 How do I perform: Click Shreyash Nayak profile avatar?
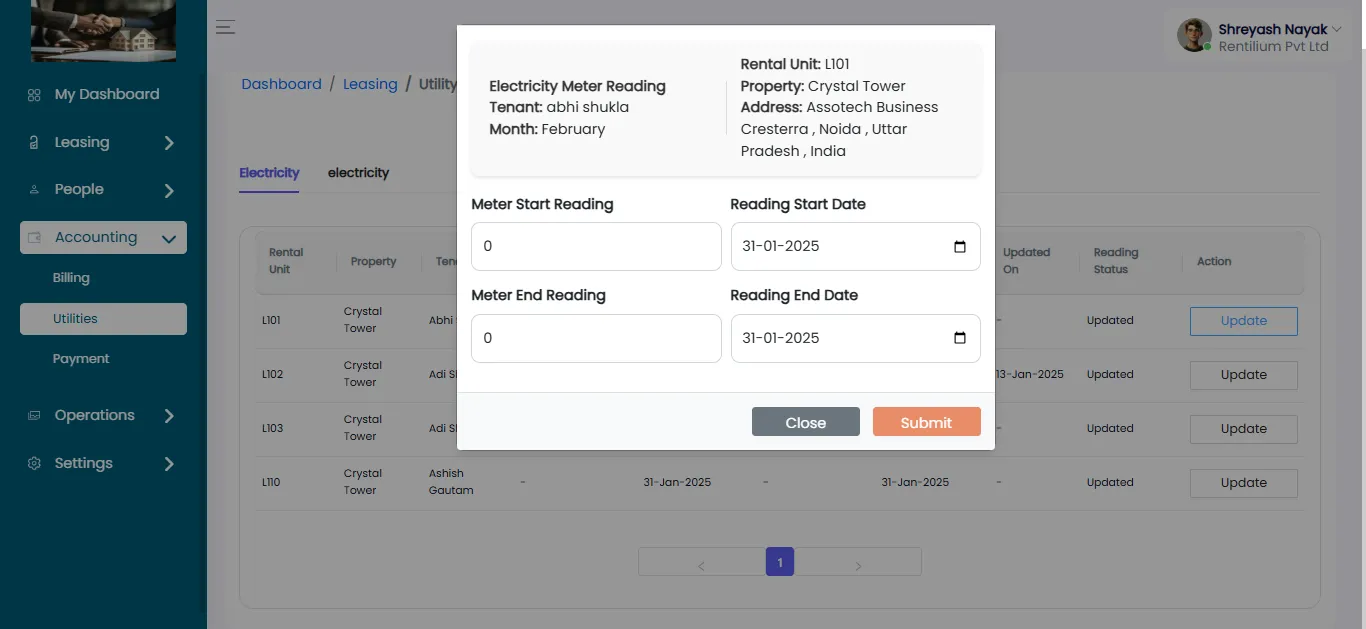coord(1194,36)
